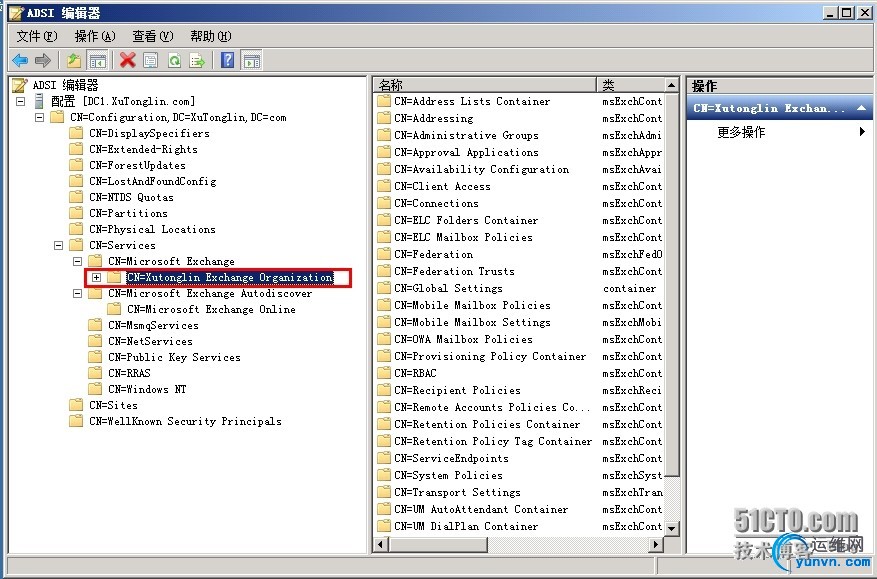Open the 文件(F) menu

point(37,36)
